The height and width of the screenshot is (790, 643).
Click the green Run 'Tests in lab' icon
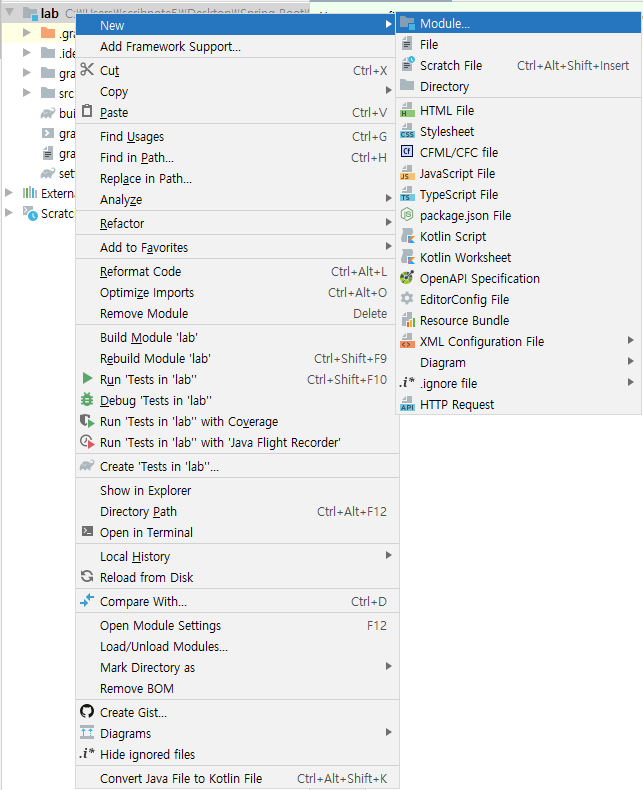click(87, 380)
